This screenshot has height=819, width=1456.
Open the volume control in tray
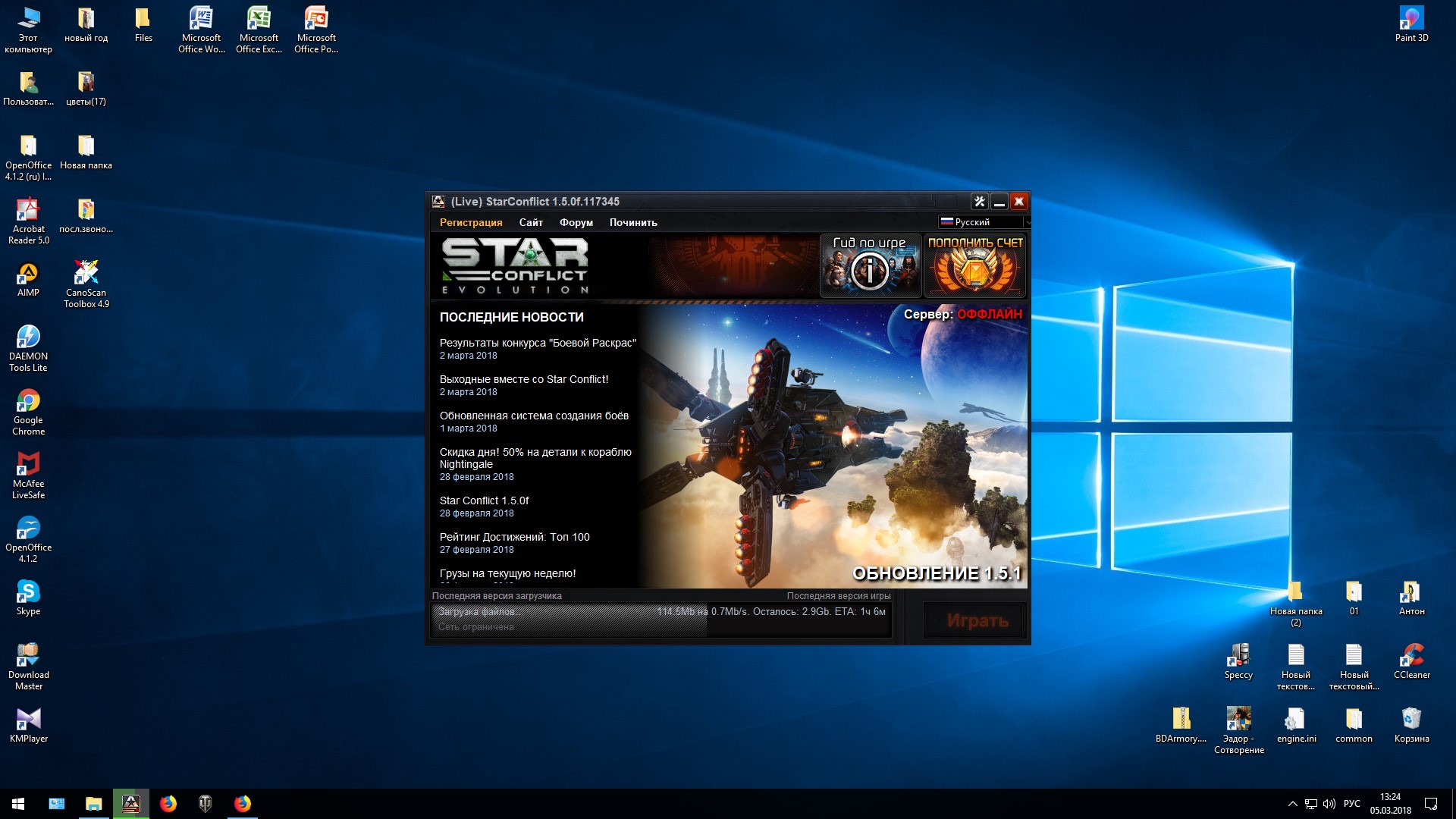(x=1329, y=804)
